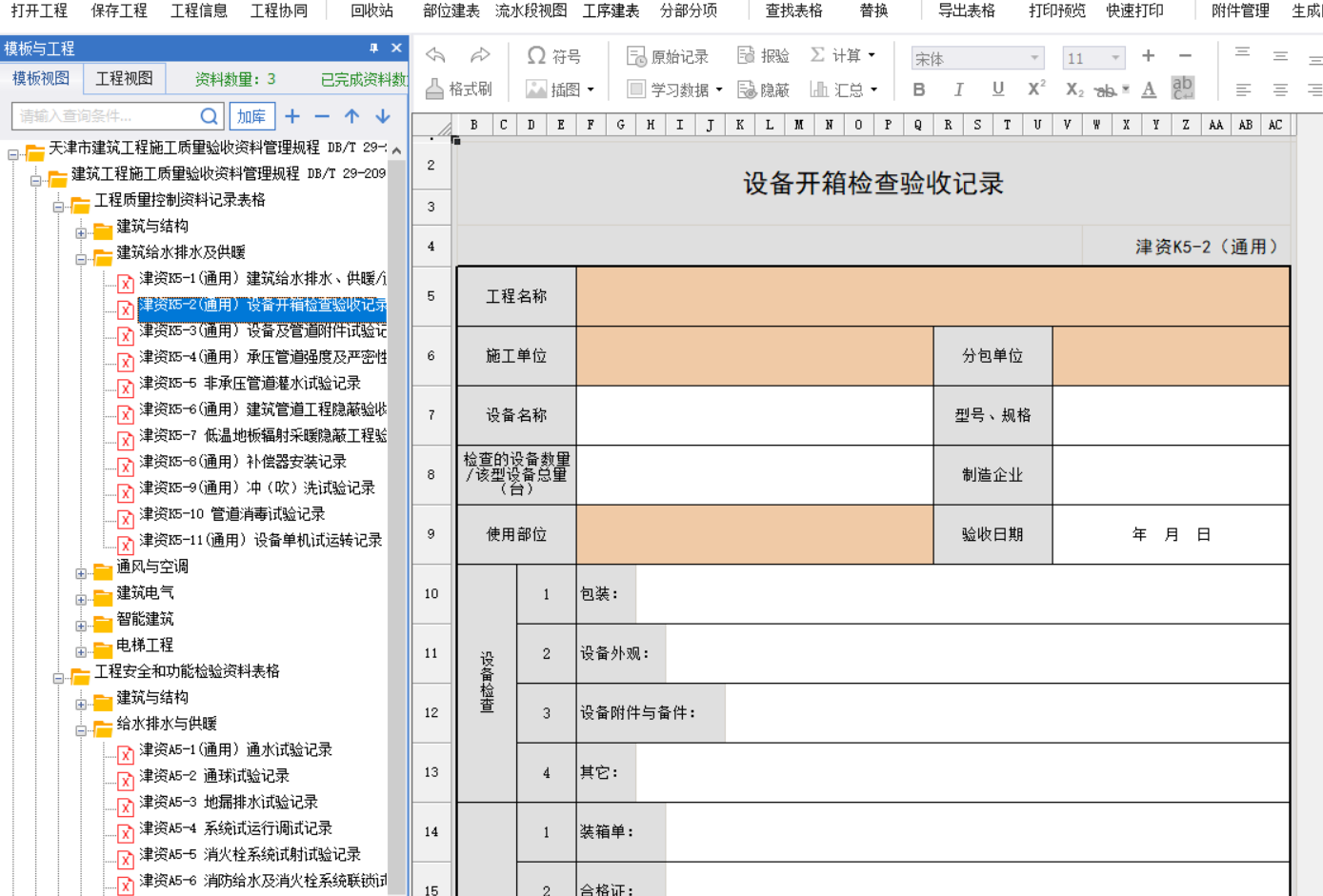Insert a symbol with 符号 button
The image size is (1323, 896).
[553, 56]
